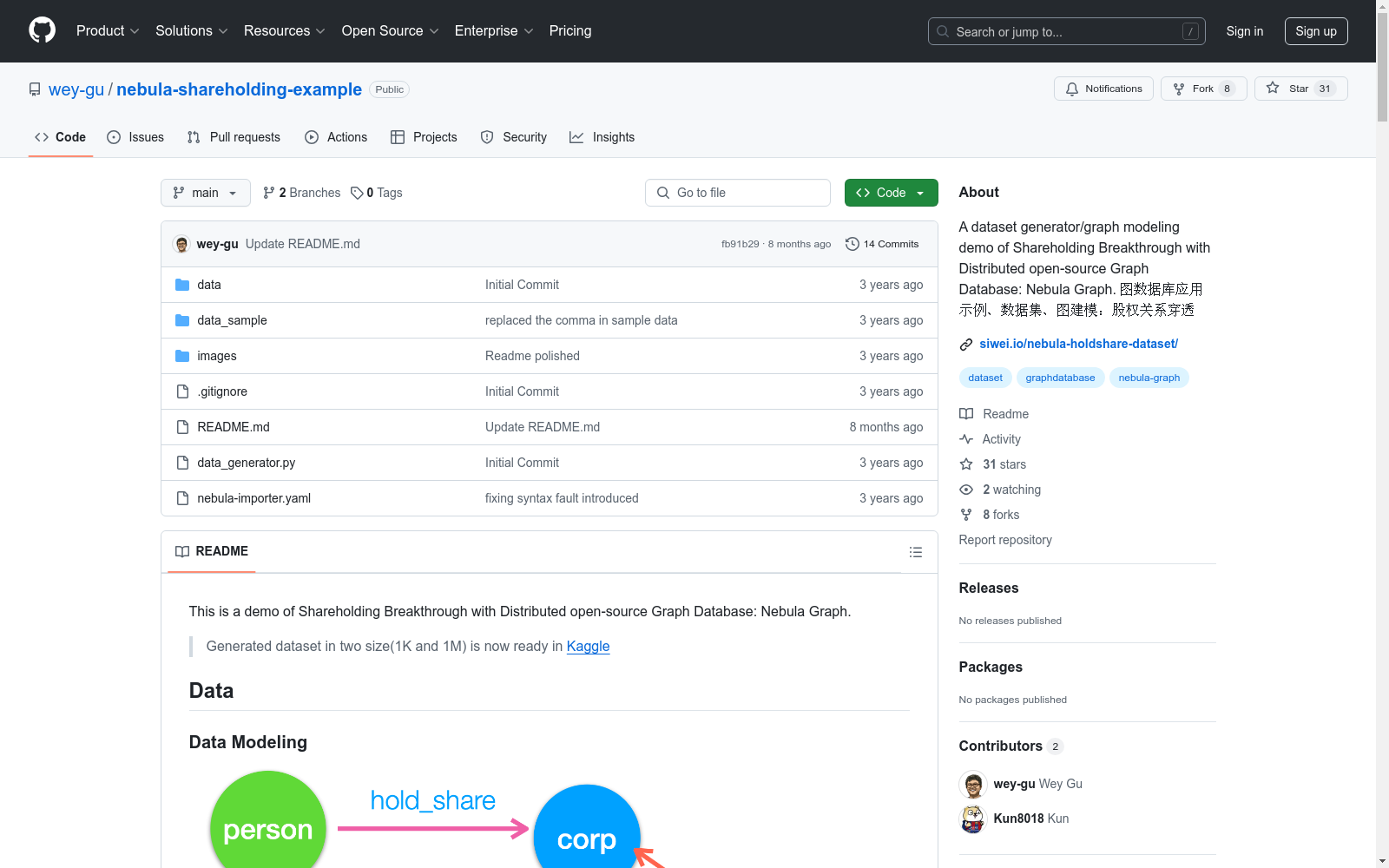Switch to the Issues tab
Viewport: 1389px width, 868px height.
tap(135, 137)
